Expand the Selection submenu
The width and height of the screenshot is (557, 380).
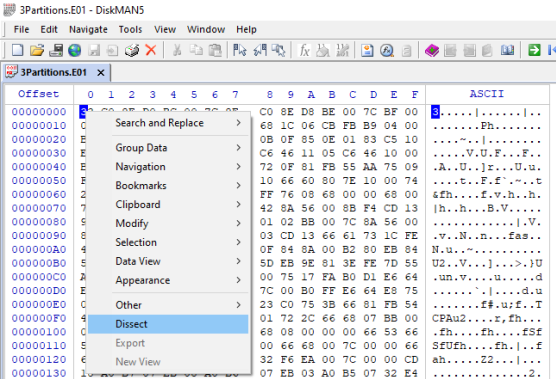coord(168,242)
